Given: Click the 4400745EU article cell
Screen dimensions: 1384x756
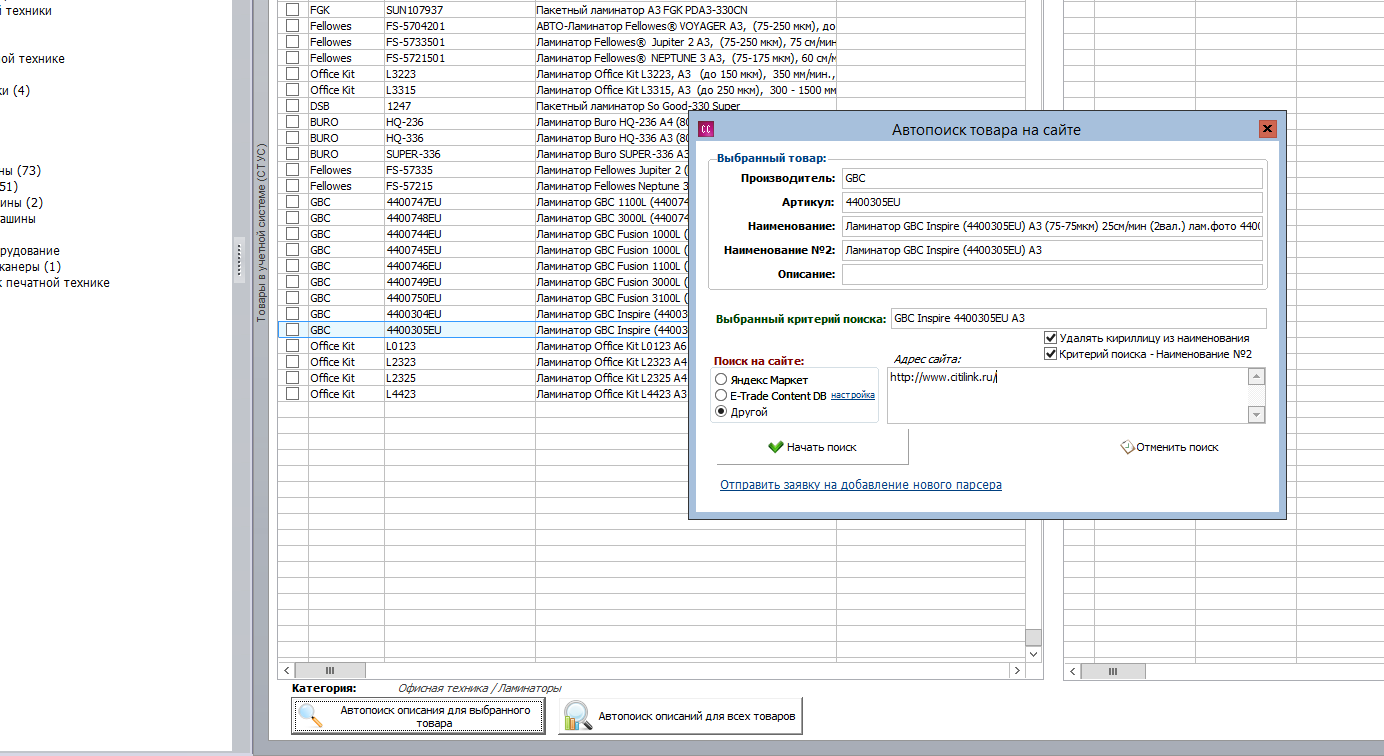Looking at the screenshot, I should coord(460,250).
